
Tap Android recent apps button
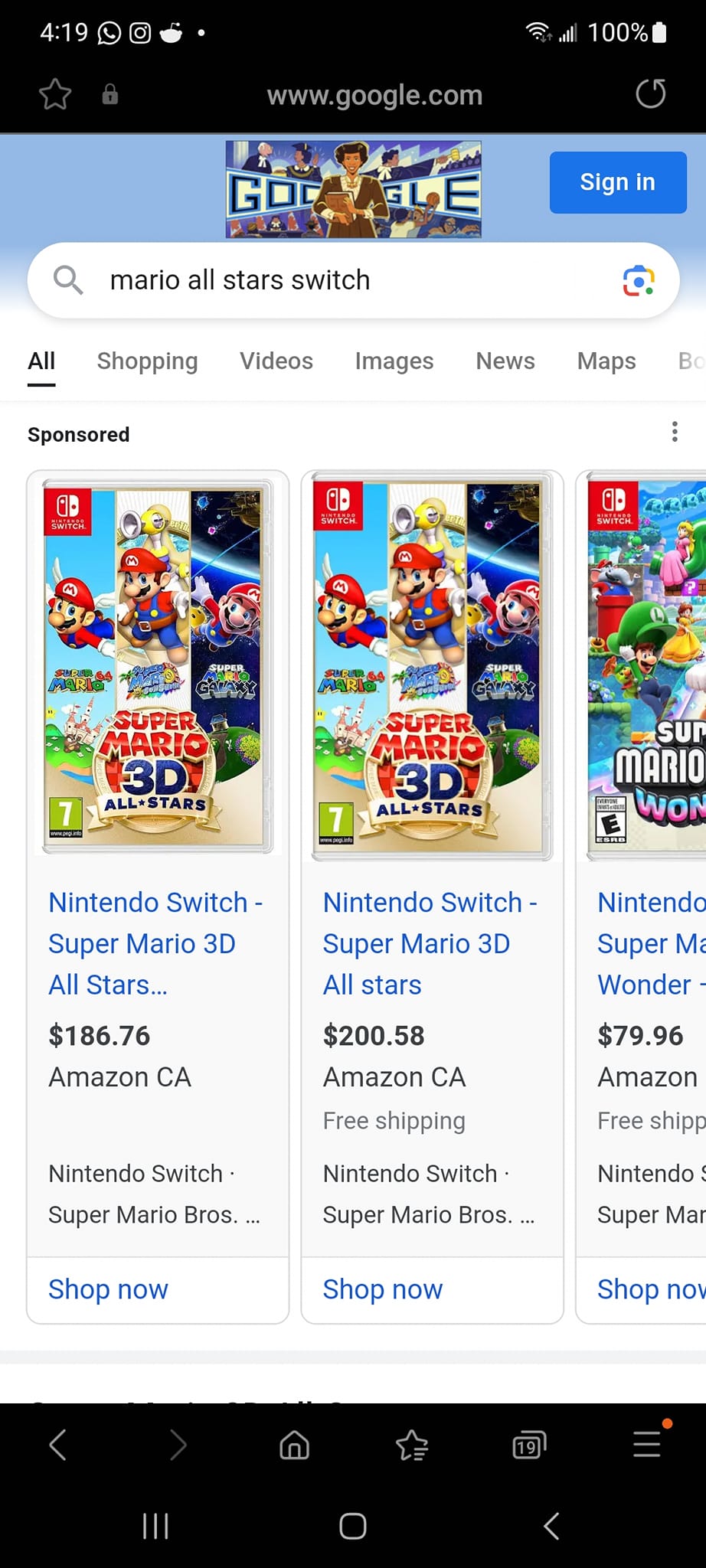pos(155,1526)
